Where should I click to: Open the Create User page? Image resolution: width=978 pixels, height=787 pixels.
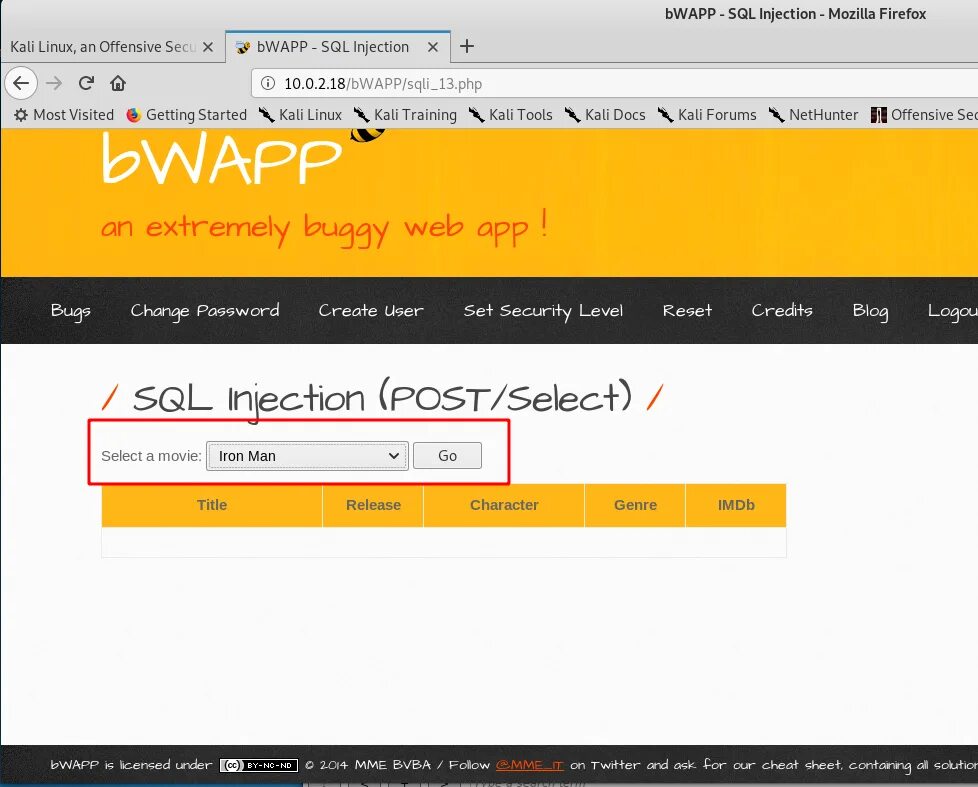coord(370,311)
